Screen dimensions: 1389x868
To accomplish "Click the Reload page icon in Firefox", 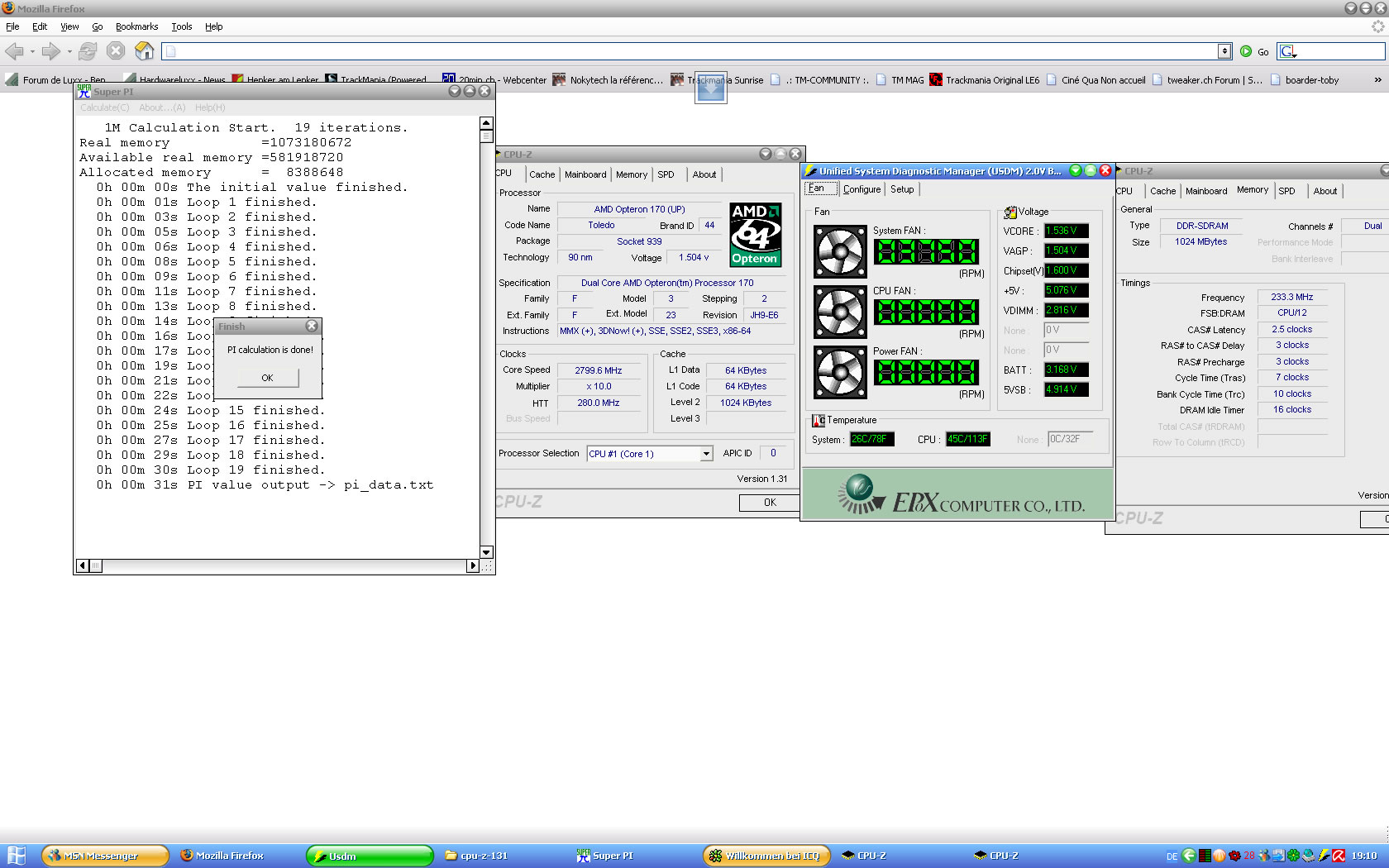I will click(88, 51).
